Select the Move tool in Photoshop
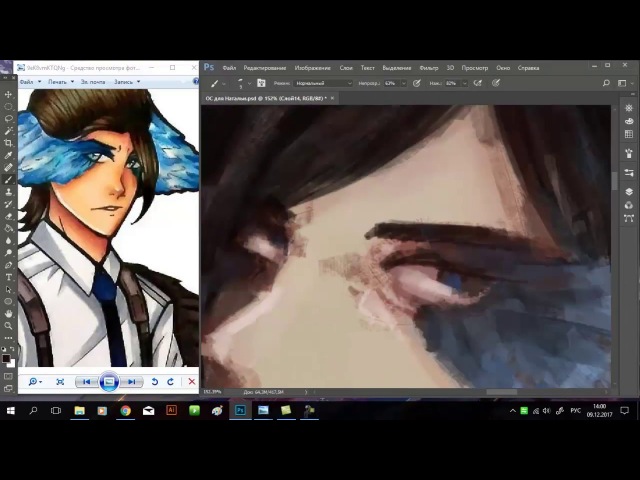Viewport: 640px width, 480px height. [x=8, y=94]
